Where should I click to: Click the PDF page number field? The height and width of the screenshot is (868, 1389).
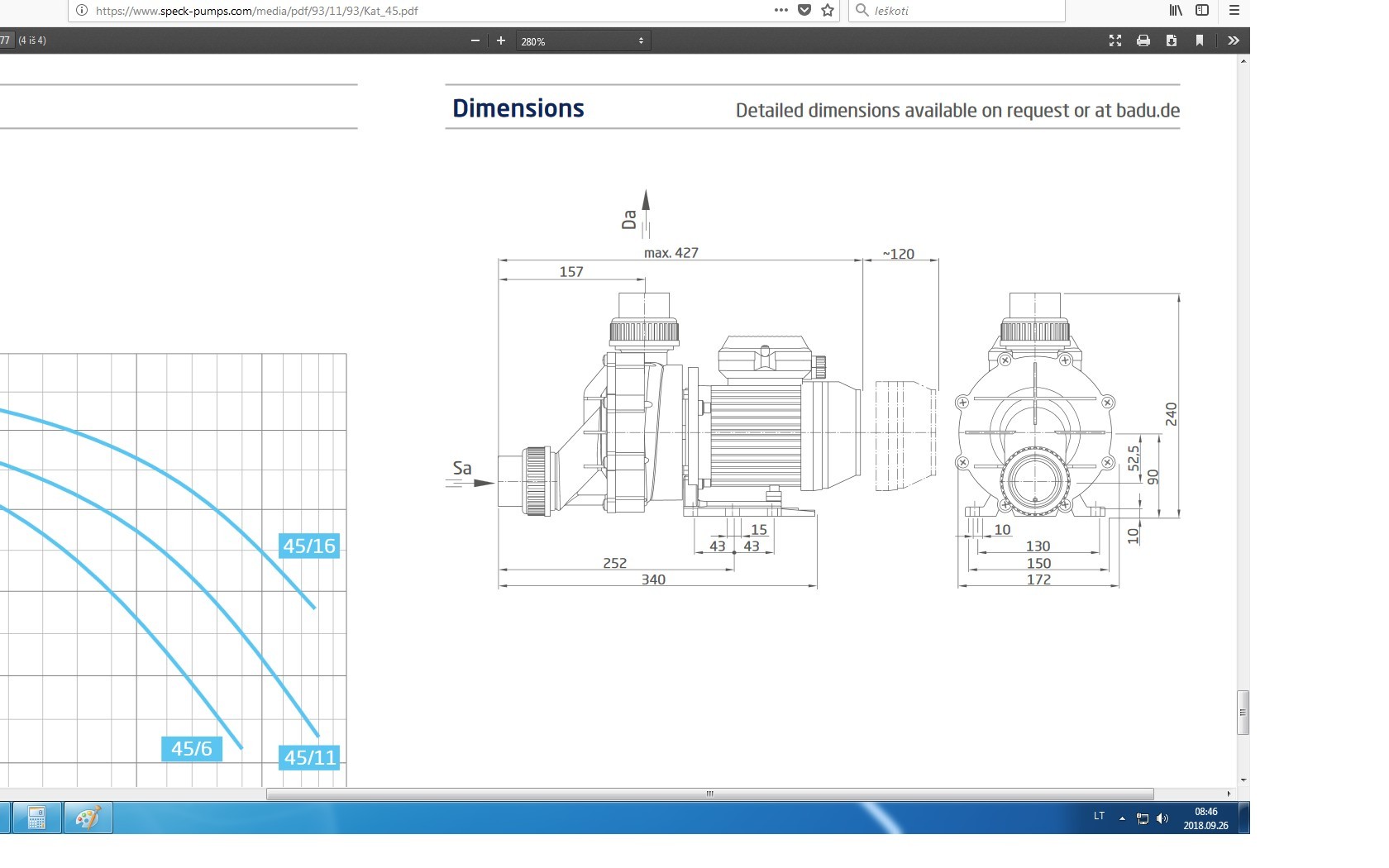(6, 41)
